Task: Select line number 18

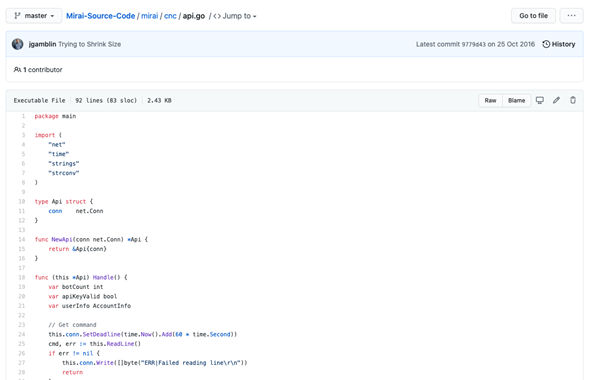Action: [22, 278]
